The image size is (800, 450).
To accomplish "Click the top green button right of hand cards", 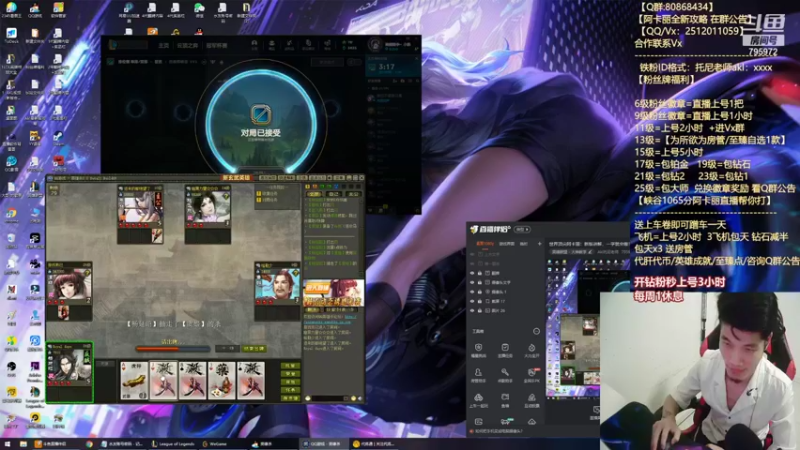I will coord(291,366).
